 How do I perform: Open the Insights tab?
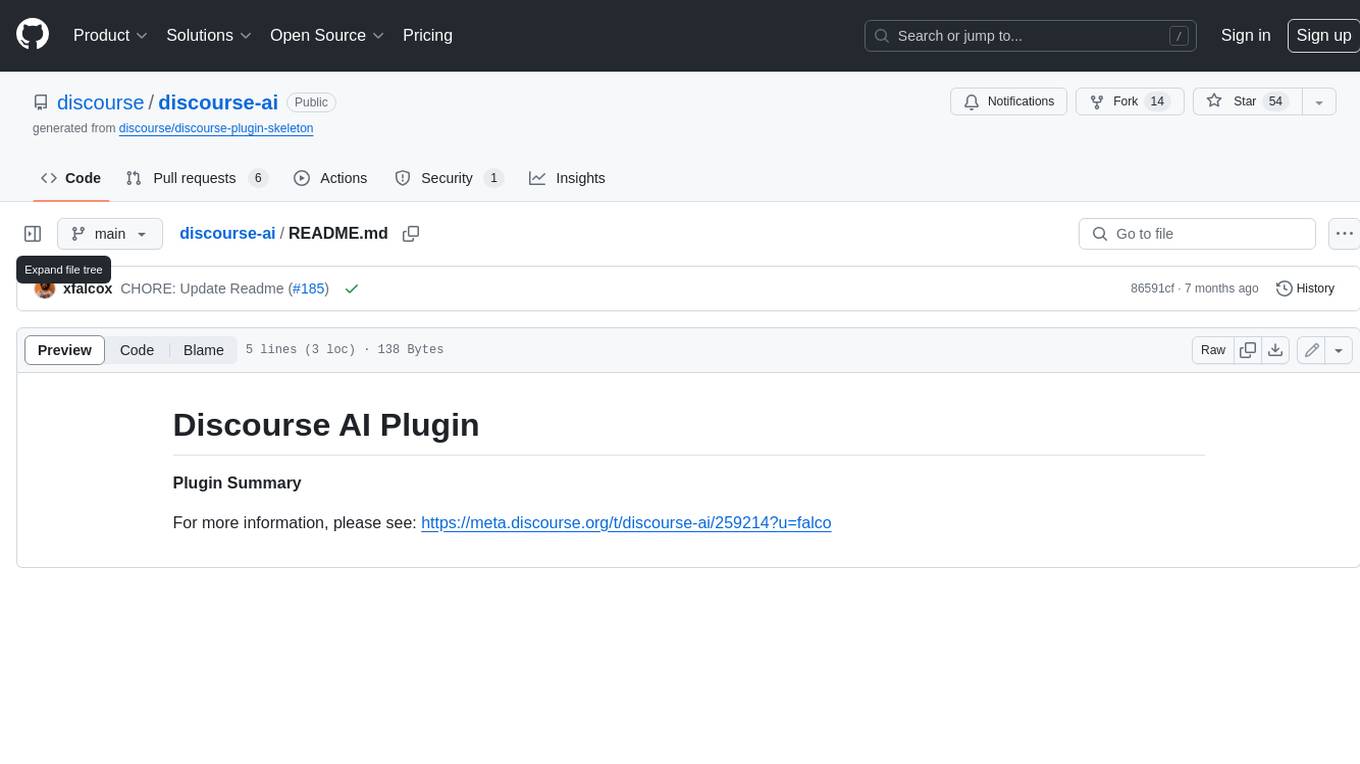pos(567,178)
